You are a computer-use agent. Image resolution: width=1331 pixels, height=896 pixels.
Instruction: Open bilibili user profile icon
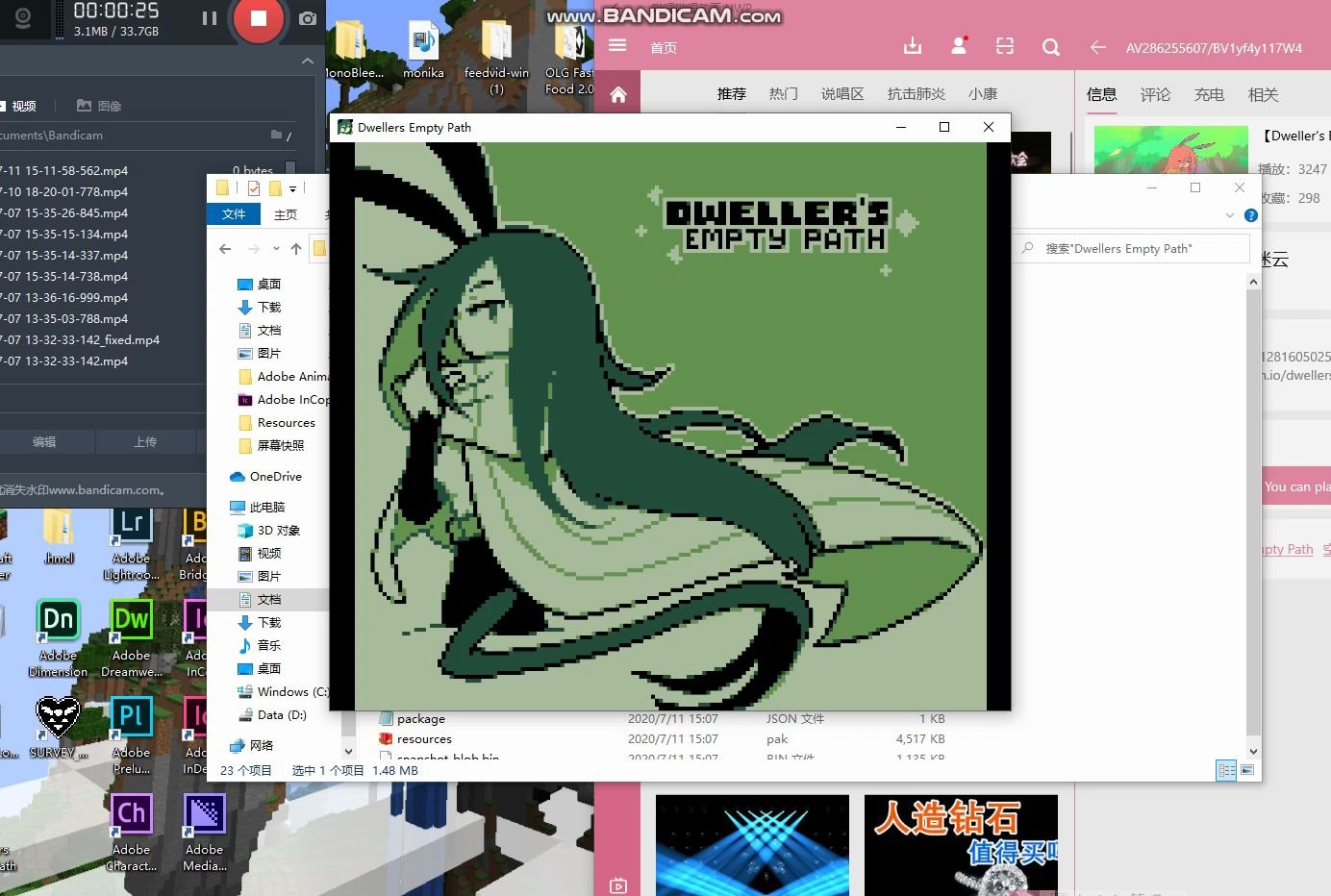959,46
